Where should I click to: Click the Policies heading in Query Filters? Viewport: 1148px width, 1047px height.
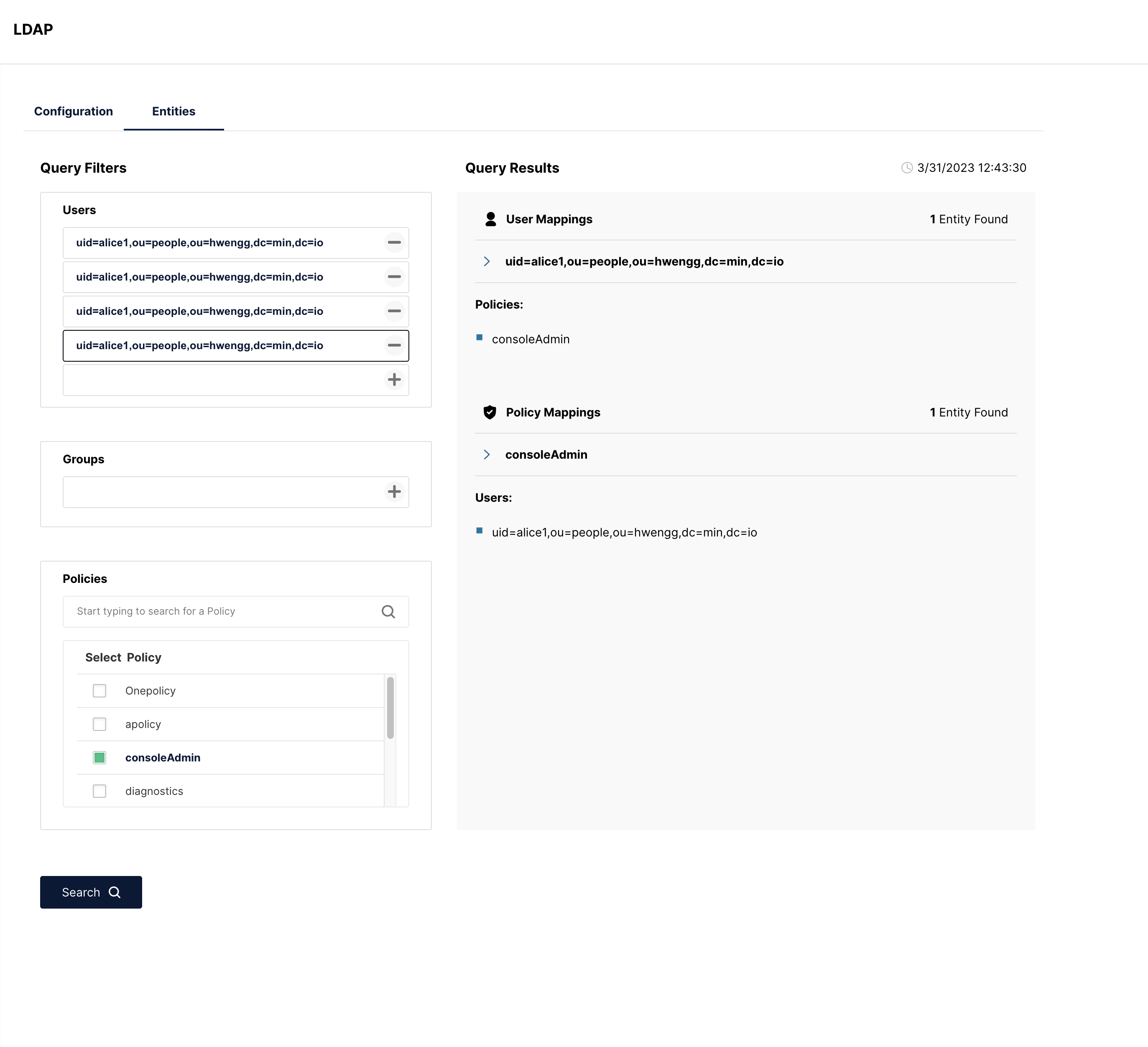(x=85, y=579)
